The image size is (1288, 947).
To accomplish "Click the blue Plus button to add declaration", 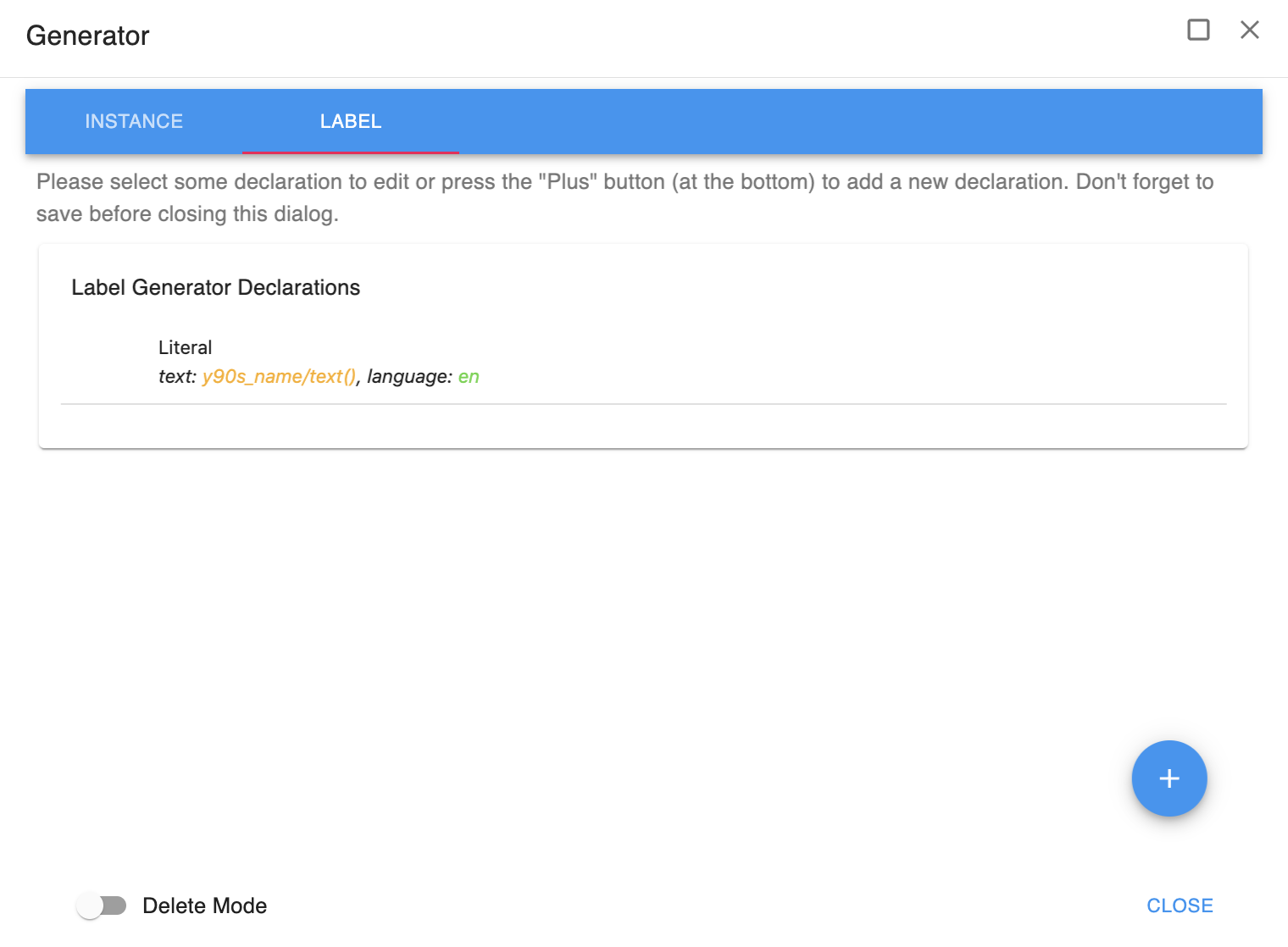I will [x=1169, y=778].
